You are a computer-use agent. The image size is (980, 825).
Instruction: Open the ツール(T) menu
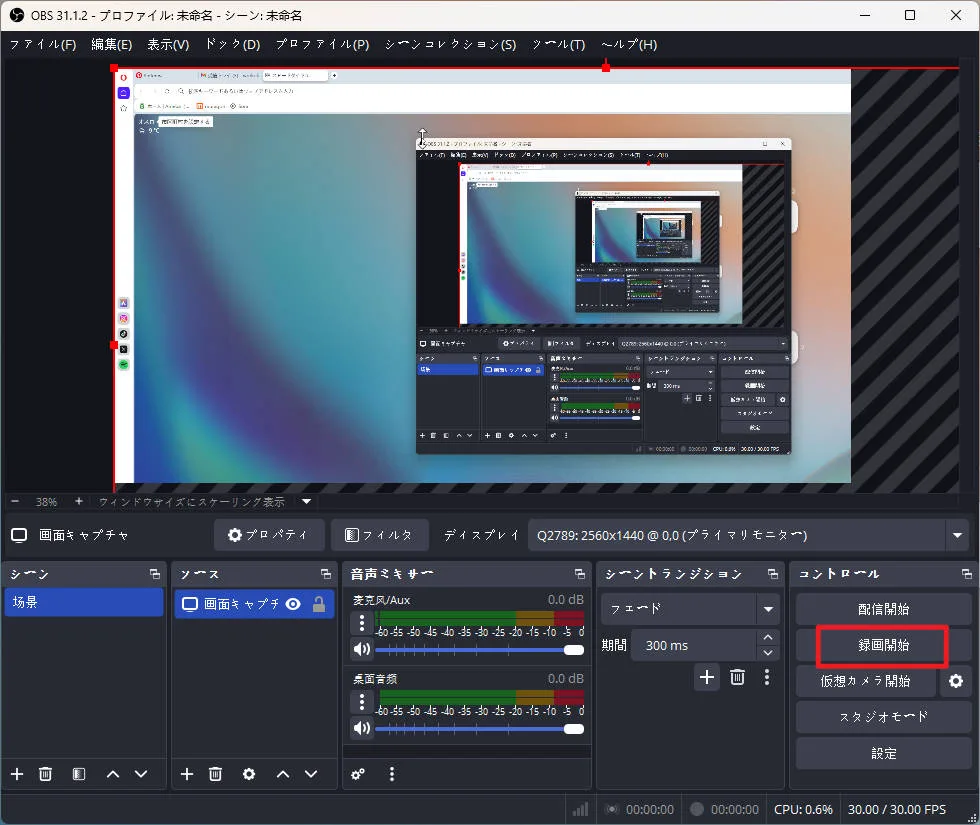(x=558, y=44)
